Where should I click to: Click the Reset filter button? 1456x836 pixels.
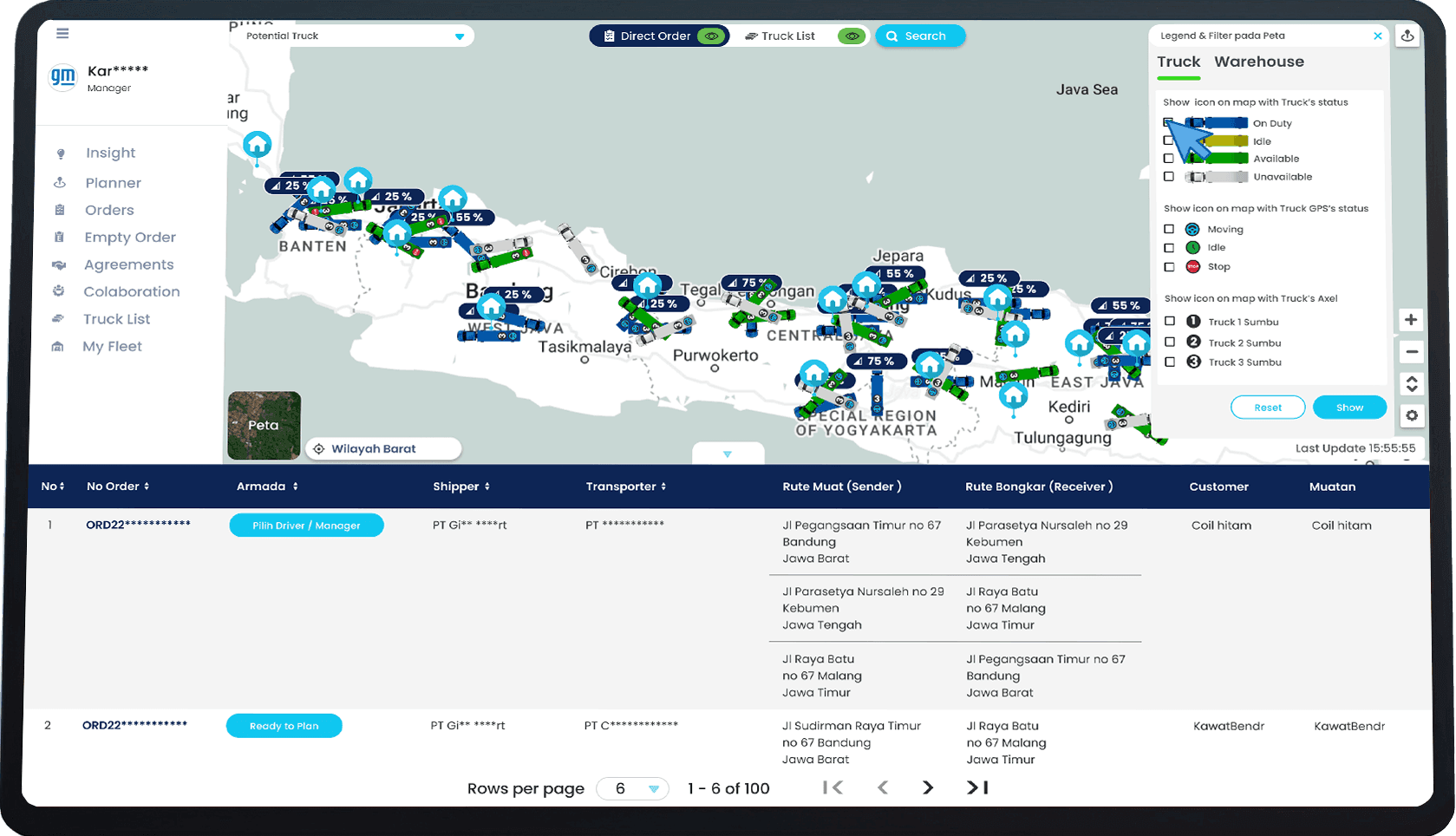pos(1268,408)
